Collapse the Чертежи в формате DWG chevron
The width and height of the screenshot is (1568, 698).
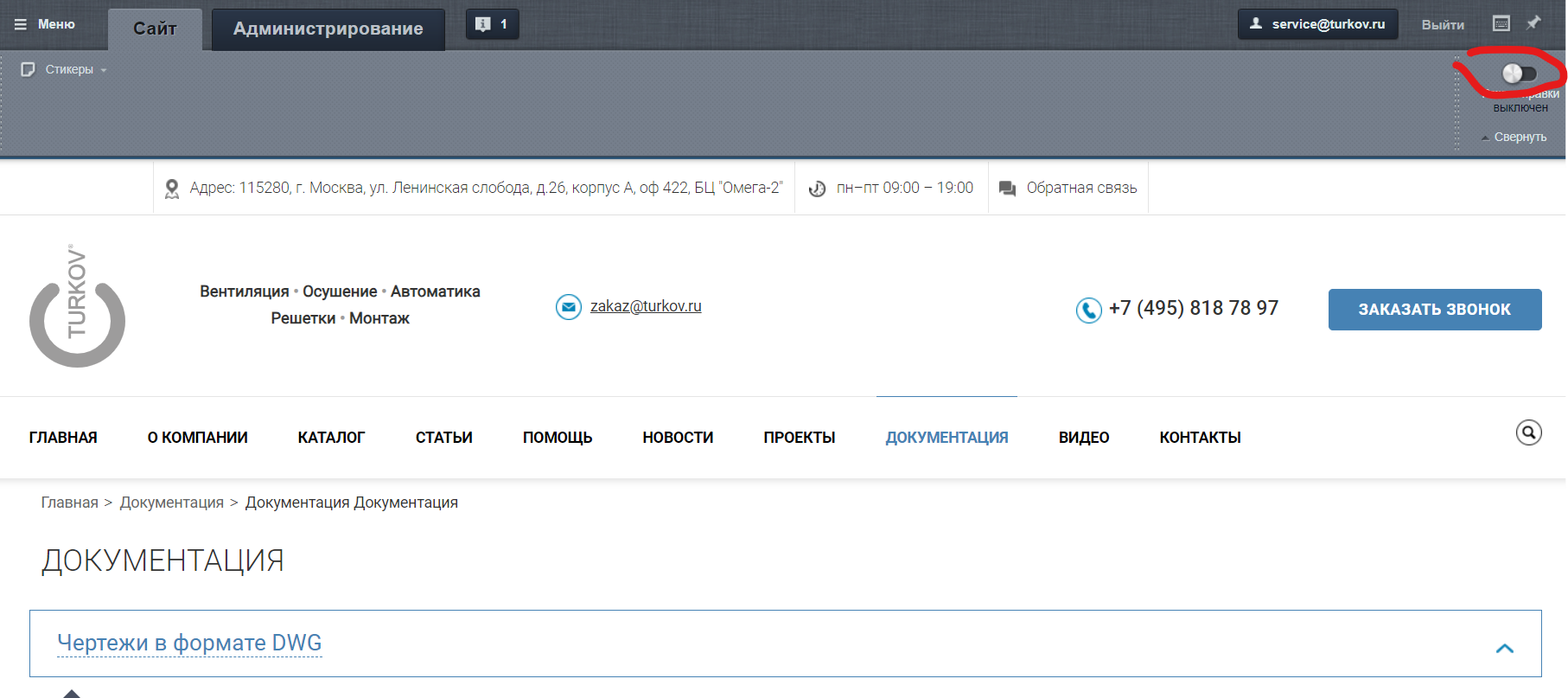click(1505, 648)
